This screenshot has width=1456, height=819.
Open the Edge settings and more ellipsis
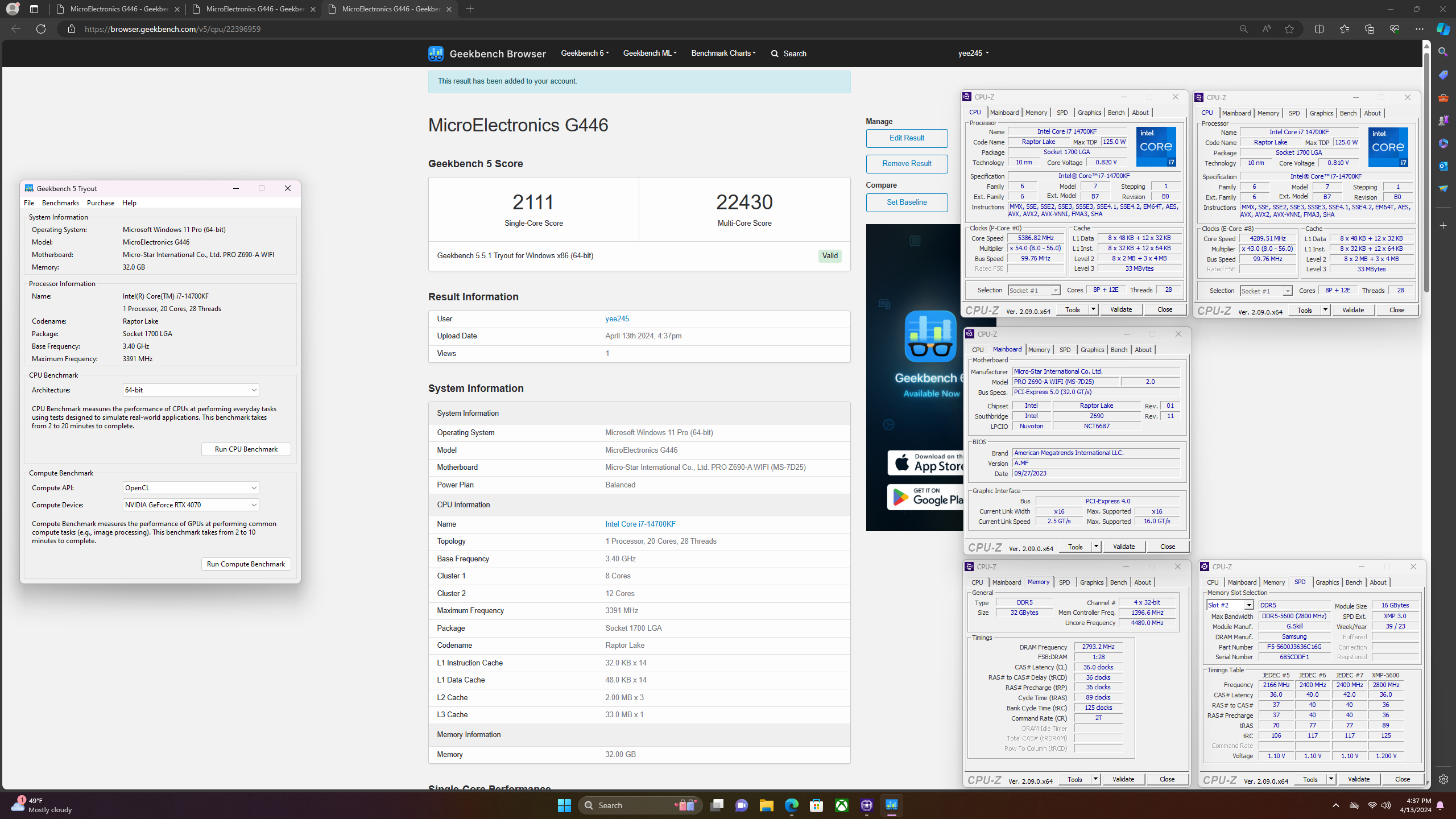click(x=1420, y=29)
